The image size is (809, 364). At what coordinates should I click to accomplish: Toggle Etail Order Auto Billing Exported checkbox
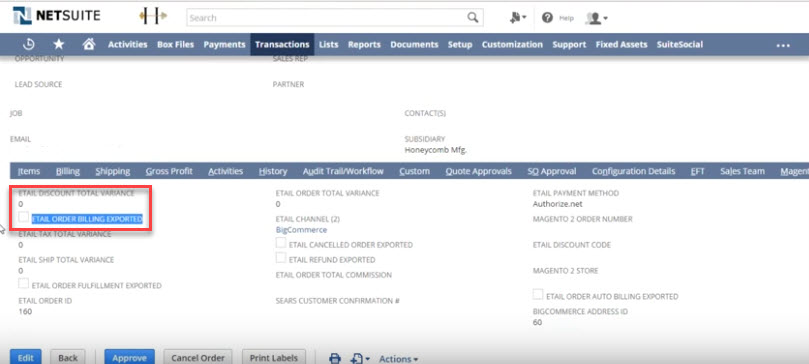[538, 294]
